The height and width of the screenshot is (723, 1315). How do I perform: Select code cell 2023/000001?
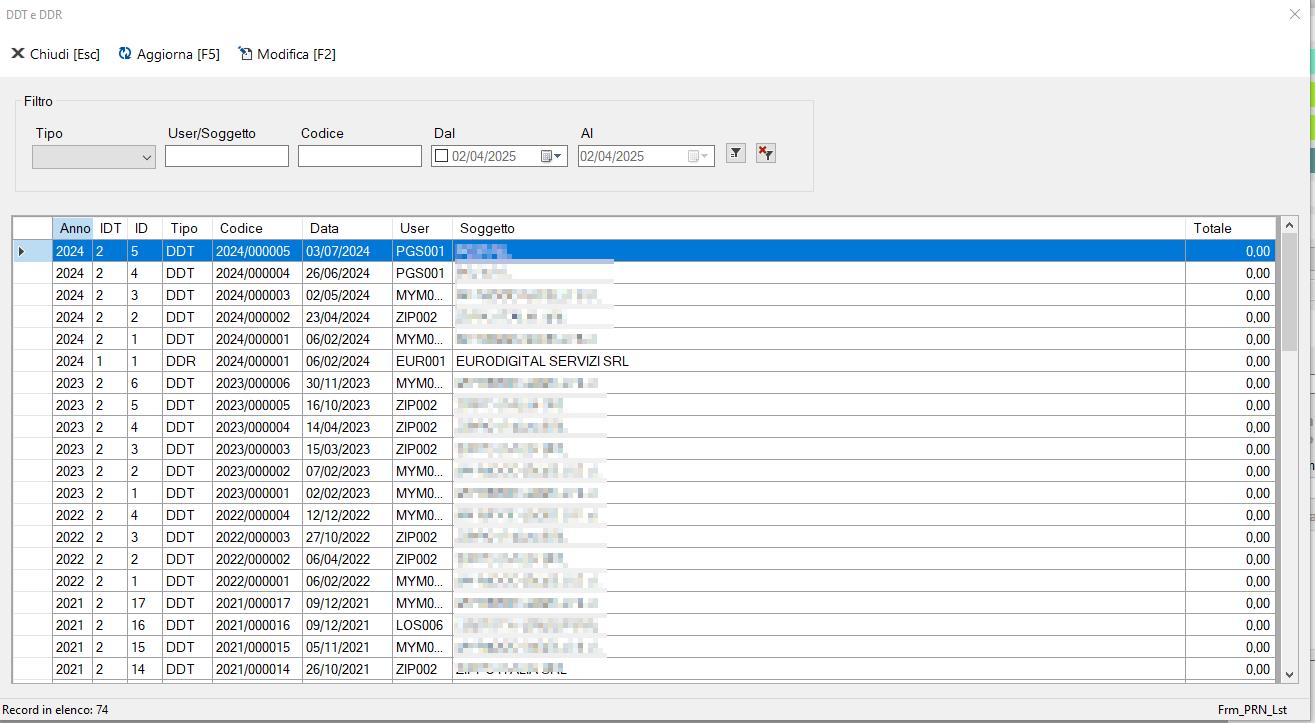point(257,493)
